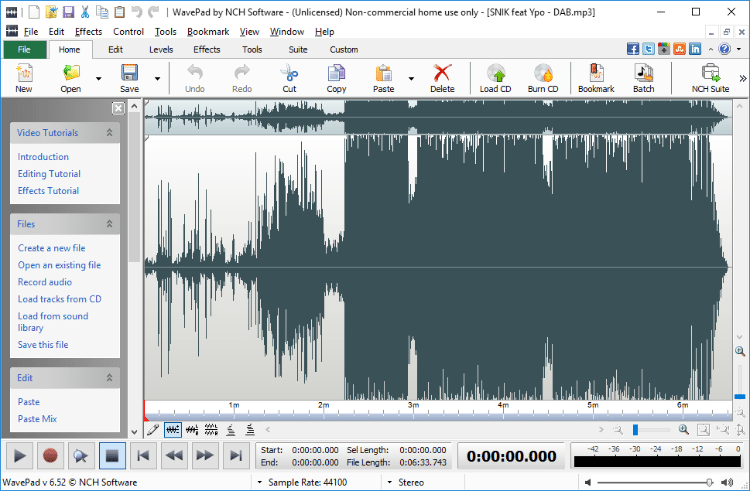Viewport: 750px width, 491px height.
Task: Click the 3m mark on the timeline ruler
Action: coord(413,405)
